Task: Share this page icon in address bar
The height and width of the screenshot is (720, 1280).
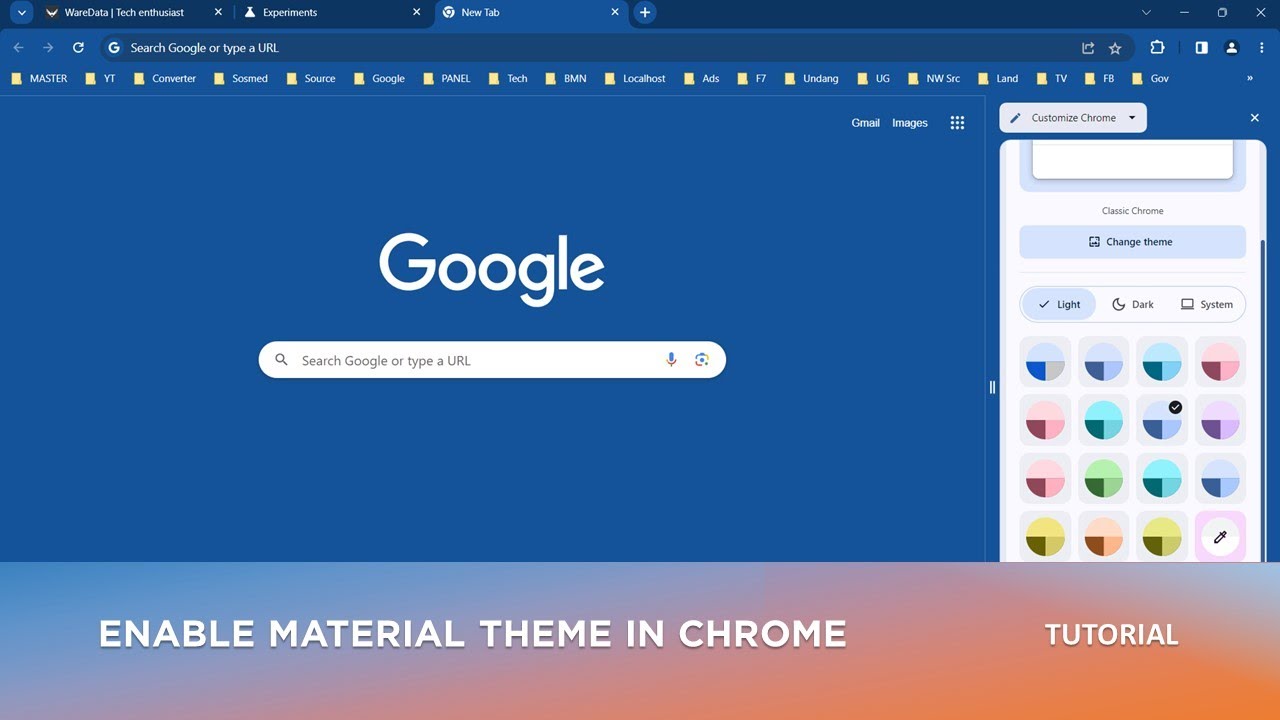Action: click(1088, 48)
